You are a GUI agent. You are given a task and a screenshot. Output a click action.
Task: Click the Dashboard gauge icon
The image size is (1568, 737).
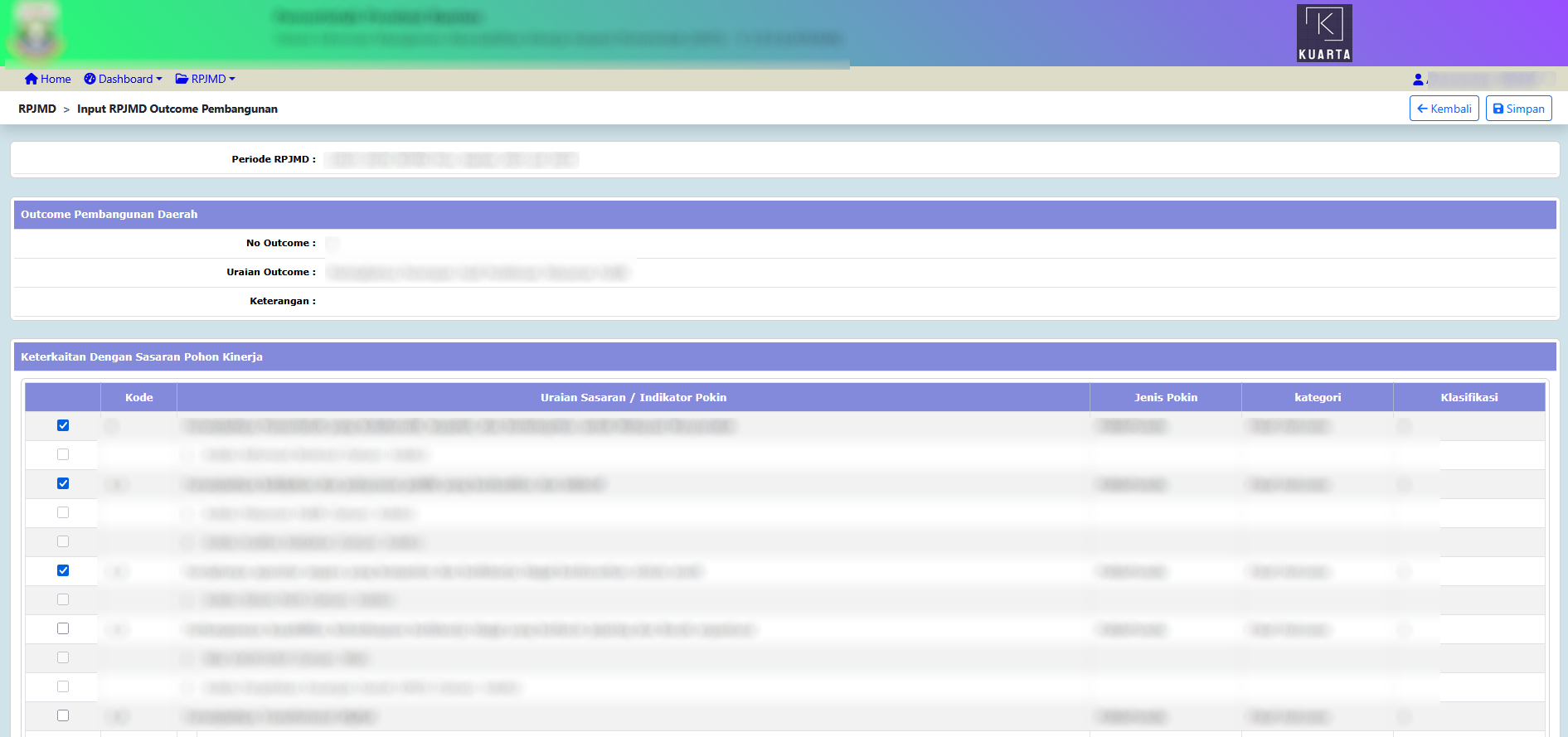(90, 79)
